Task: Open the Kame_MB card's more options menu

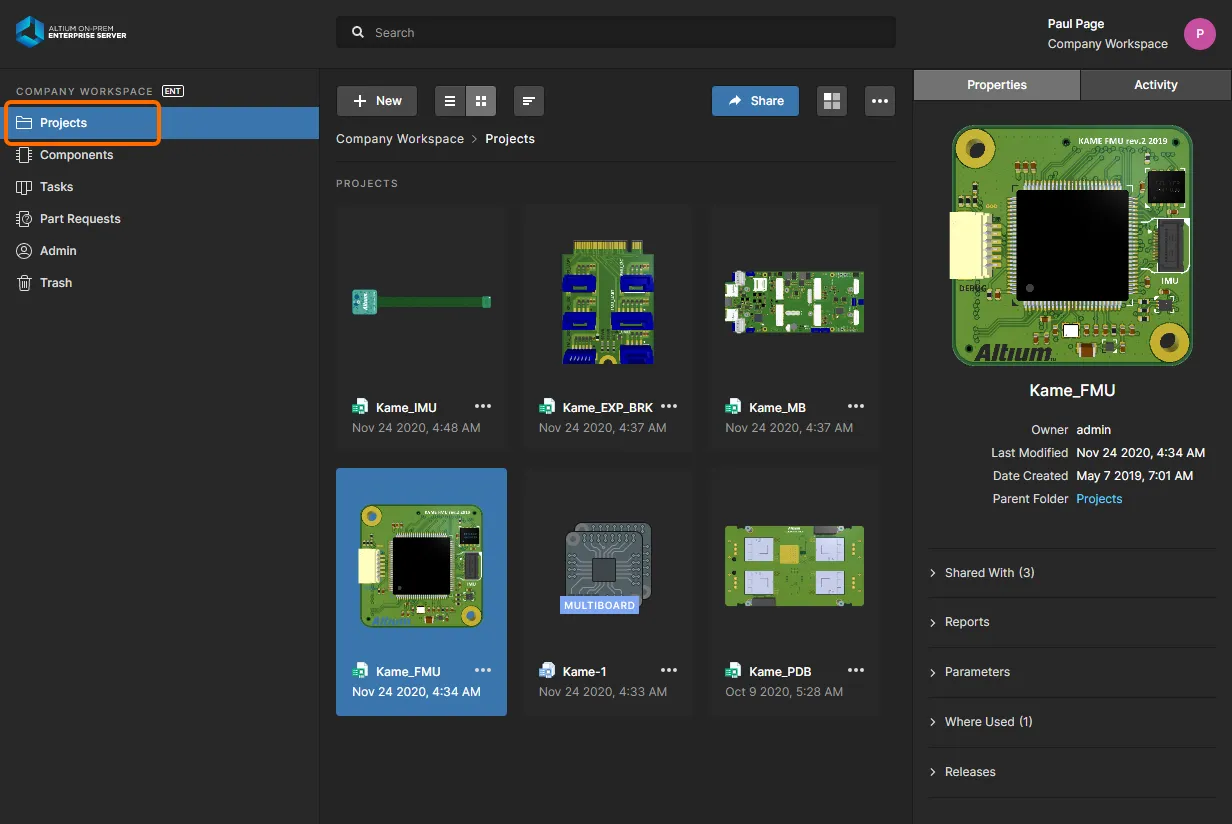Action: 856,406
